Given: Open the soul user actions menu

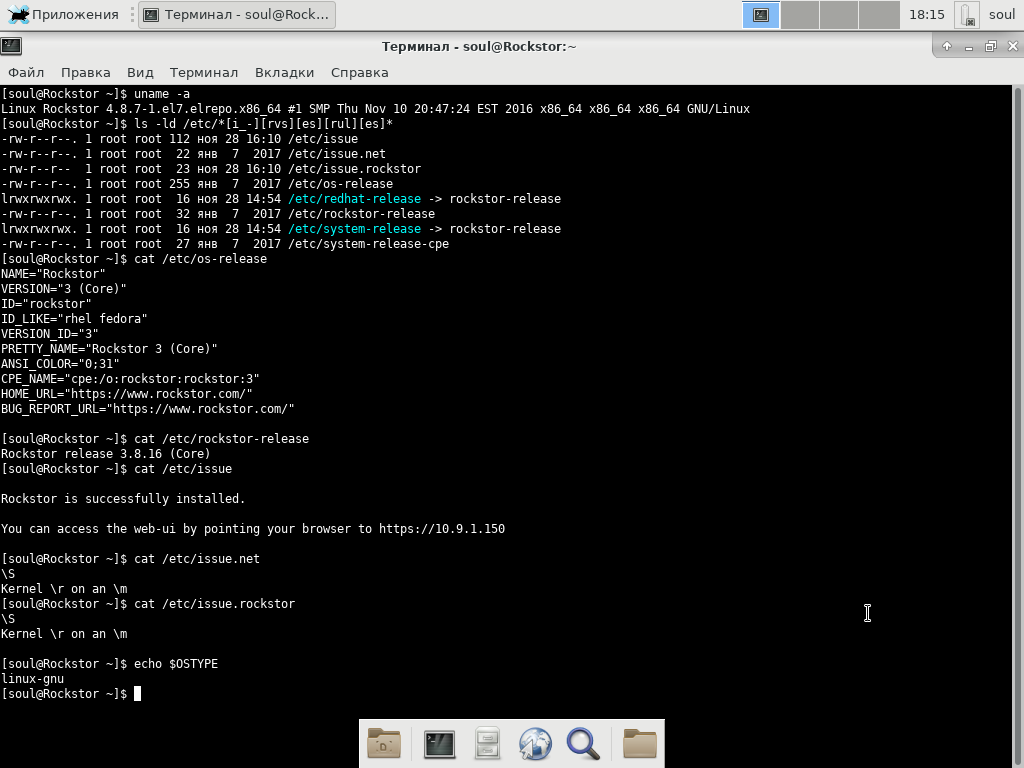Looking at the screenshot, I should point(1002,14).
